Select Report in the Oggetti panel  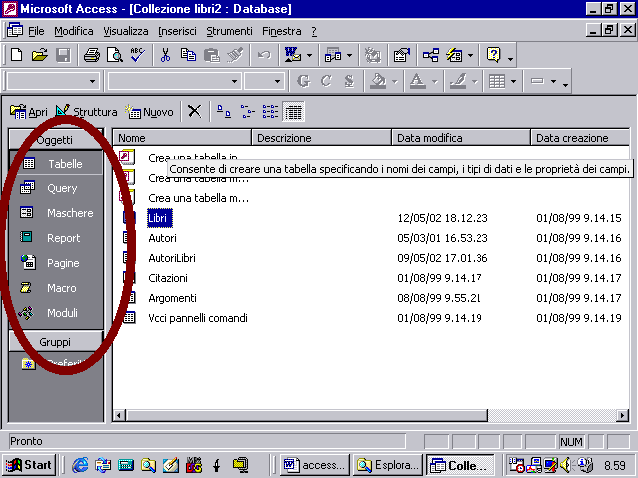tap(56, 238)
